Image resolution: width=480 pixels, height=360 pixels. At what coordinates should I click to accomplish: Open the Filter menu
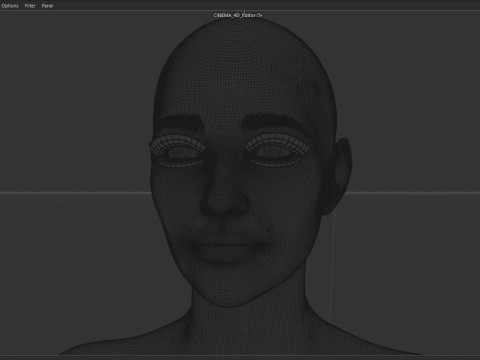(x=30, y=6)
